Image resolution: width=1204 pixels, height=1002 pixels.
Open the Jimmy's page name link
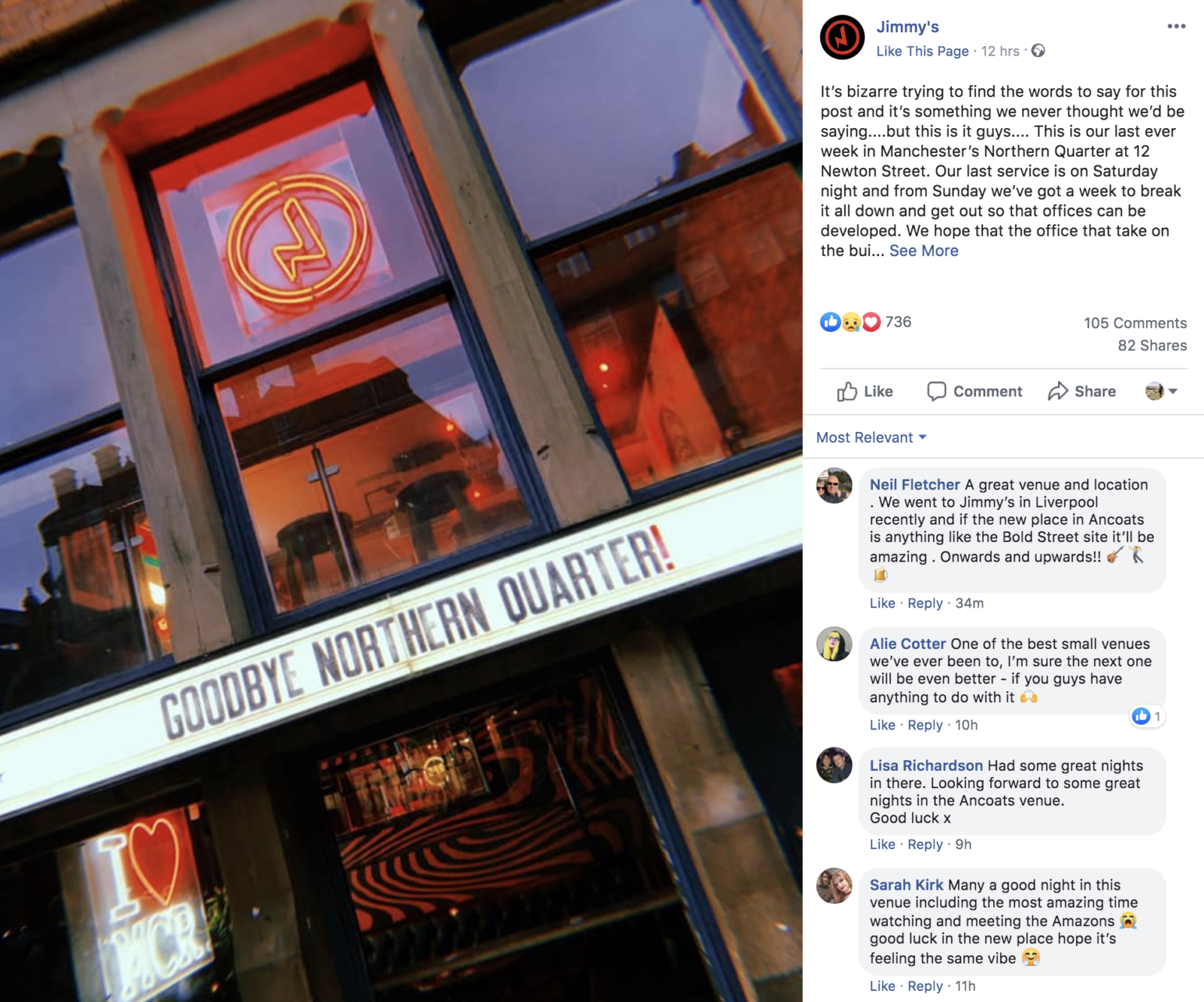pos(908,26)
